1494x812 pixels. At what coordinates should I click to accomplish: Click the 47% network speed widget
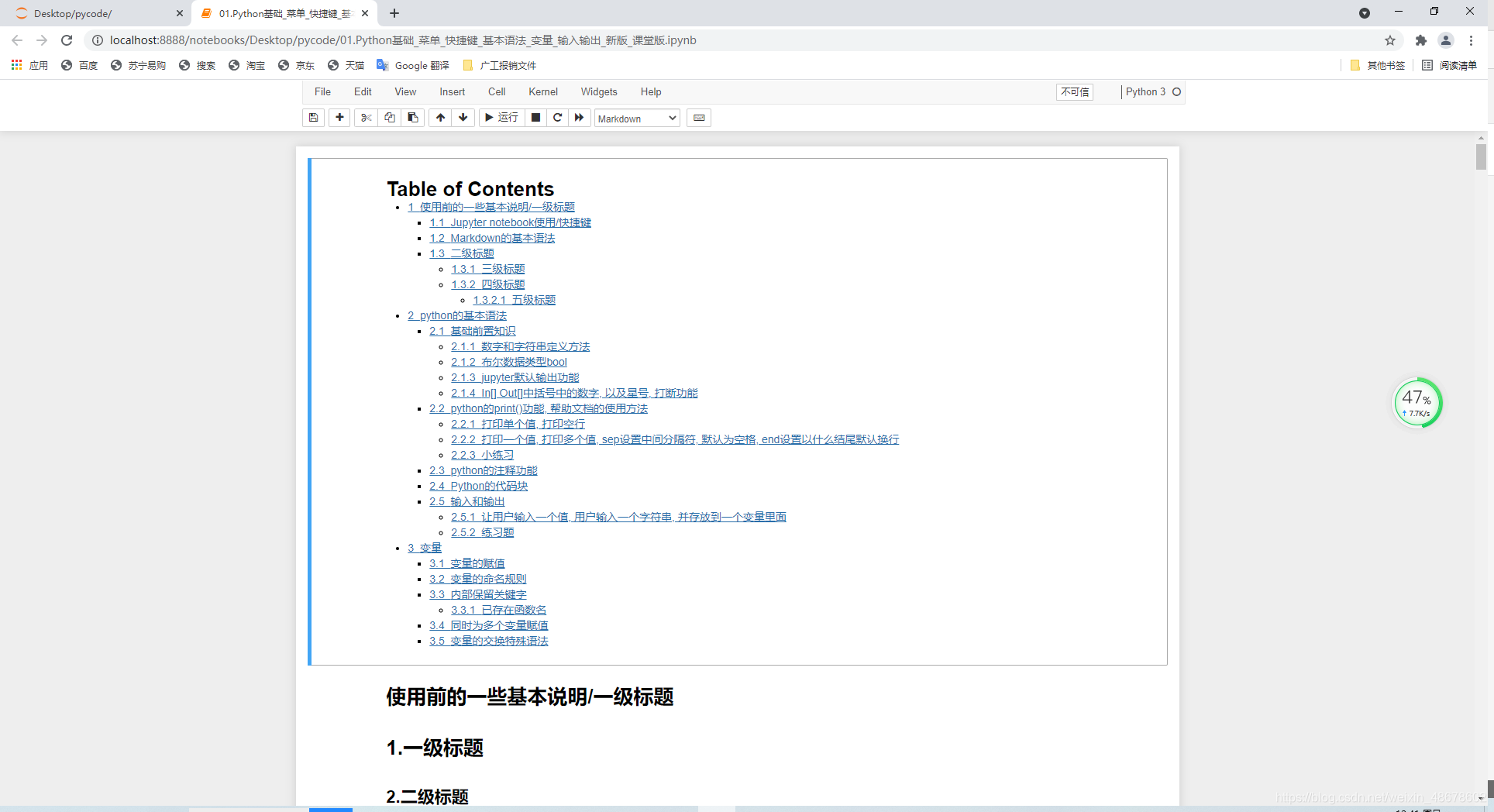[1417, 402]
